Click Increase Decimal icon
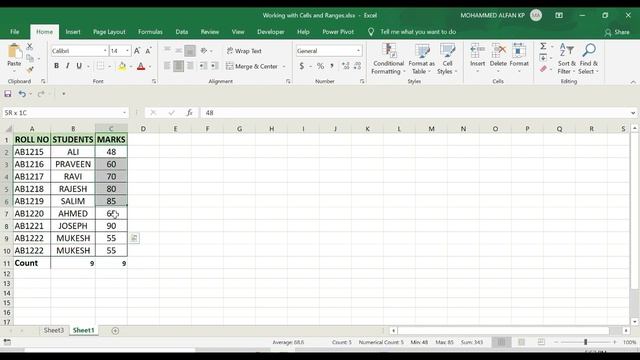640x360 pixels. tap(346, 66)
